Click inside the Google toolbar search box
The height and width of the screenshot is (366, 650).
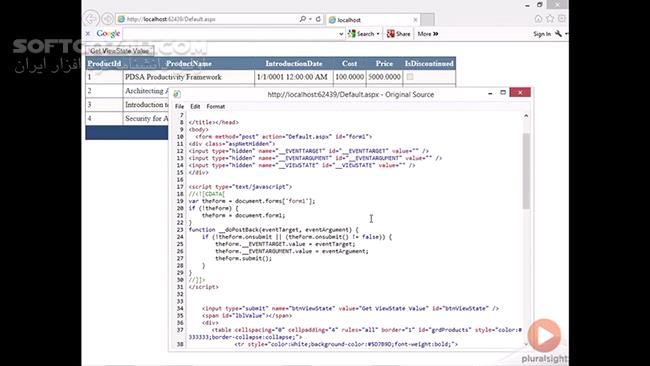[230, 34]
